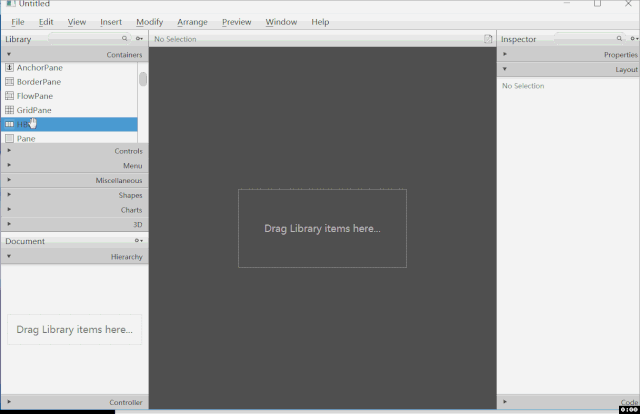Viewport: 640px width, 414px height.
Task: Click the AnchorPane icon in Library
Action: tap(9, 68)
